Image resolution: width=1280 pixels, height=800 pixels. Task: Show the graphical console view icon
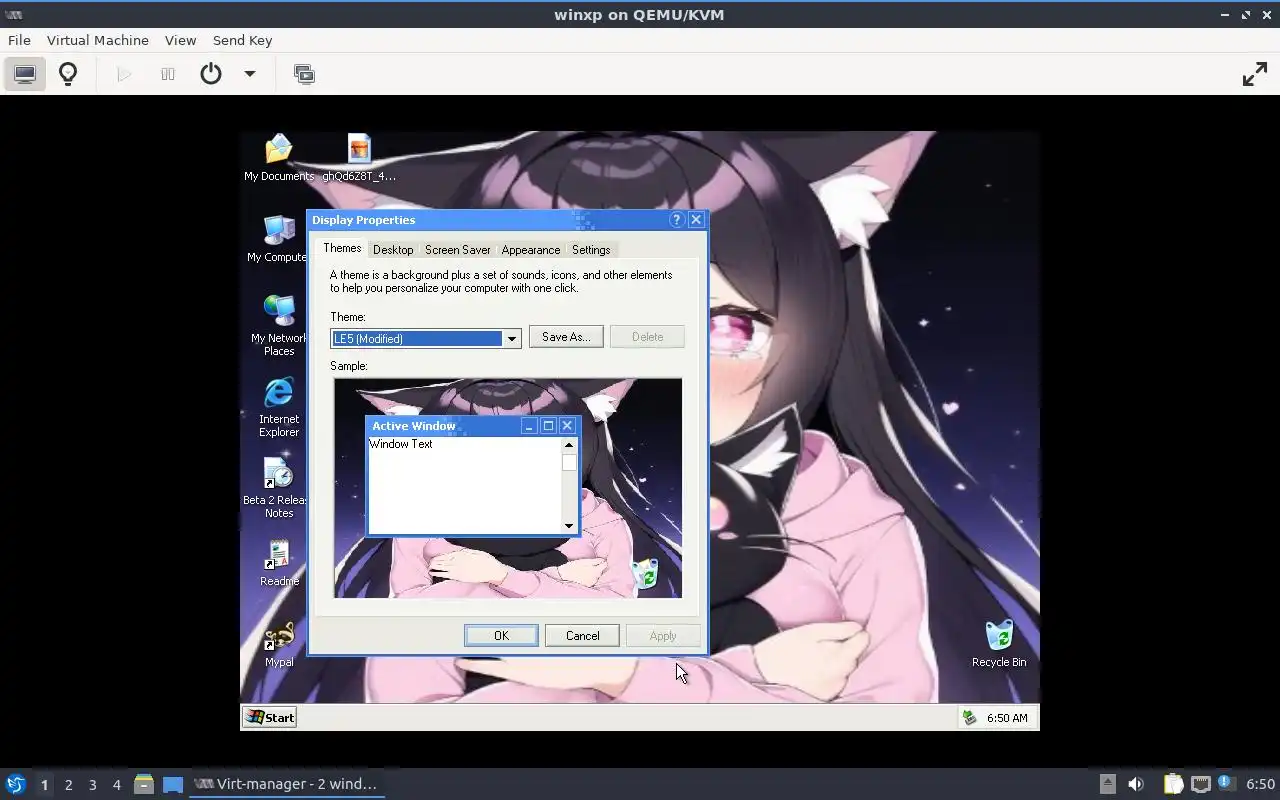coord(25,74)
